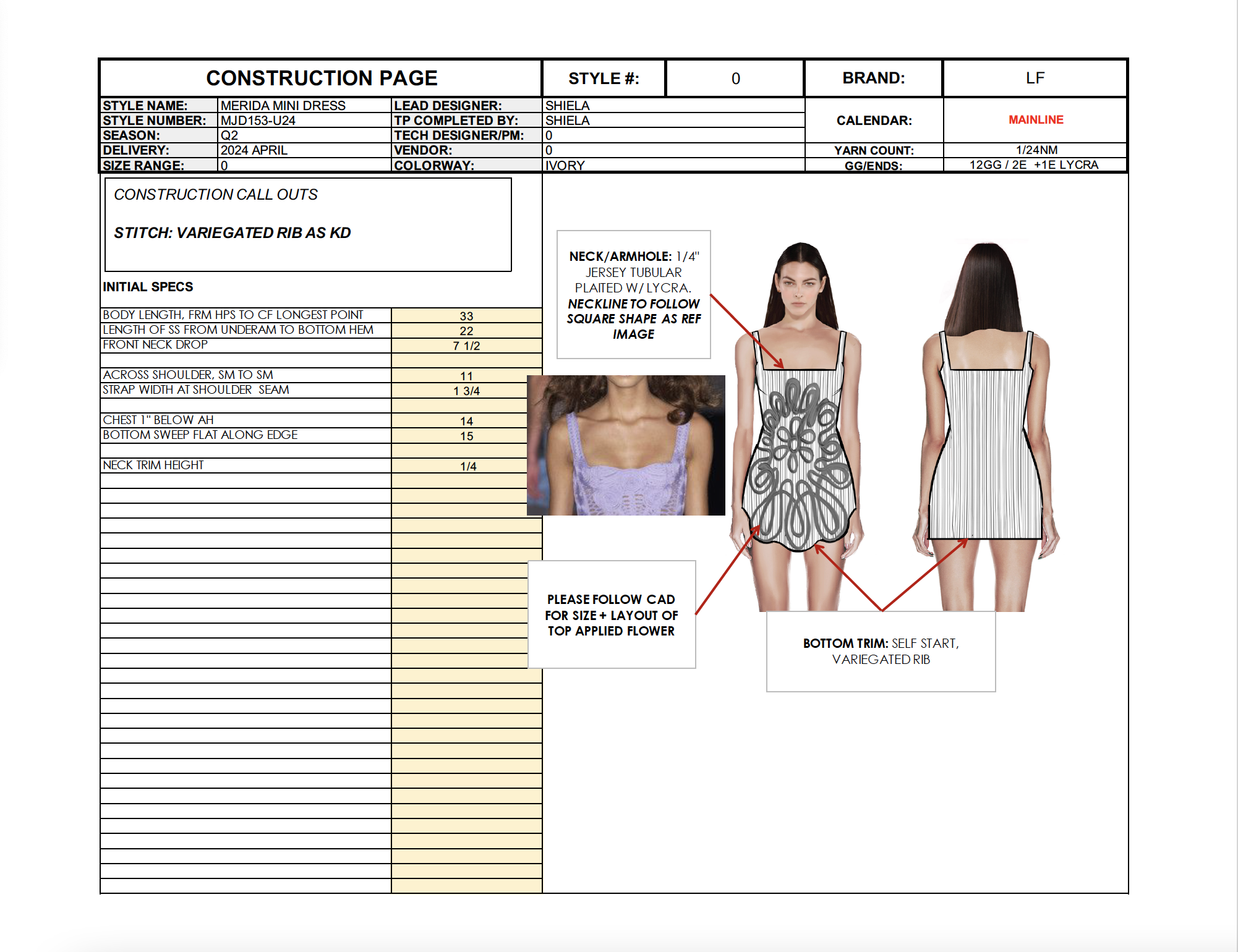
Task: Select the NECK/ARMHOLE callout text box
Action: click(633, 295)
